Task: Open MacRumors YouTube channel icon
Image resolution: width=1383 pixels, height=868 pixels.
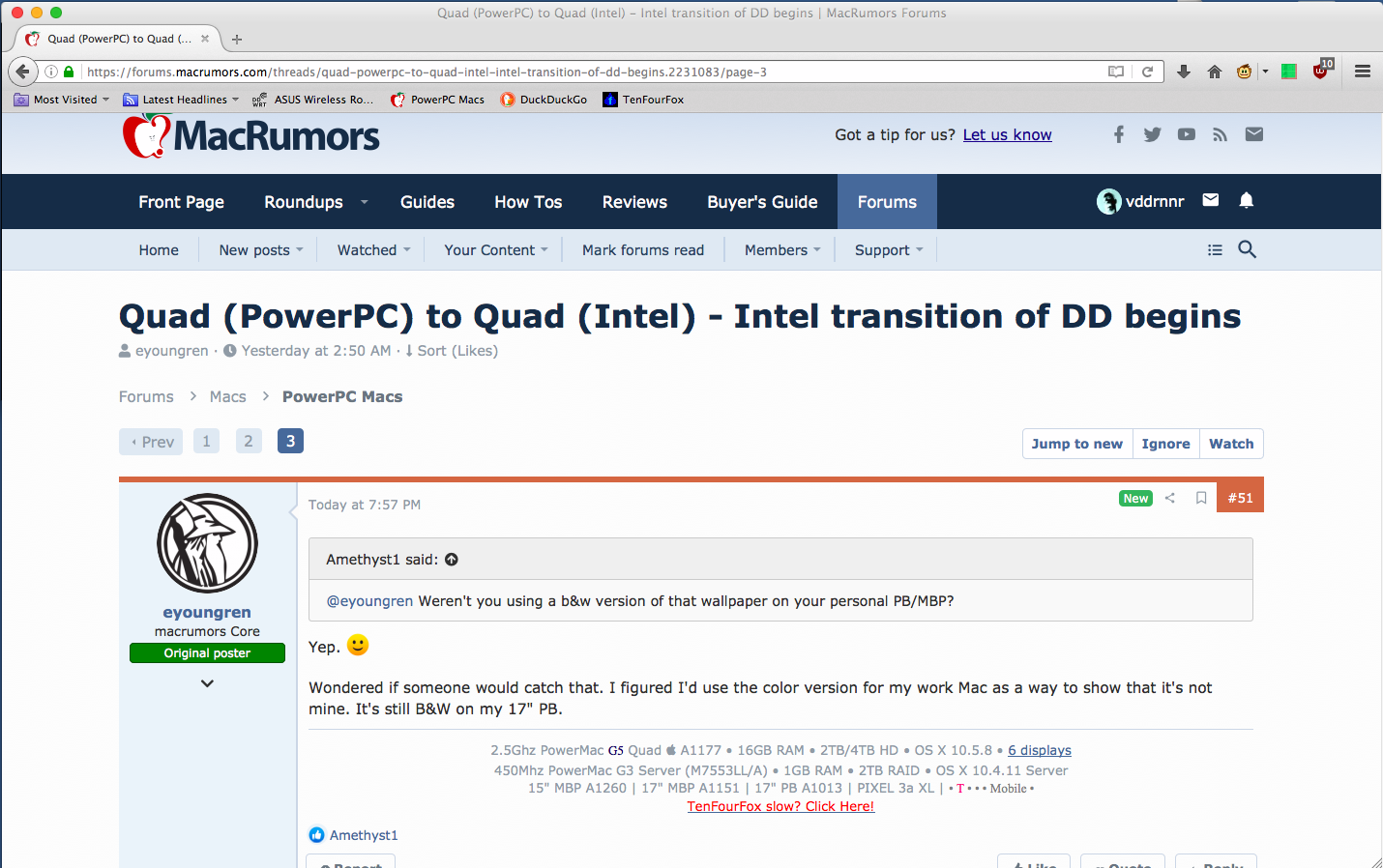Action: (1186, 134)
